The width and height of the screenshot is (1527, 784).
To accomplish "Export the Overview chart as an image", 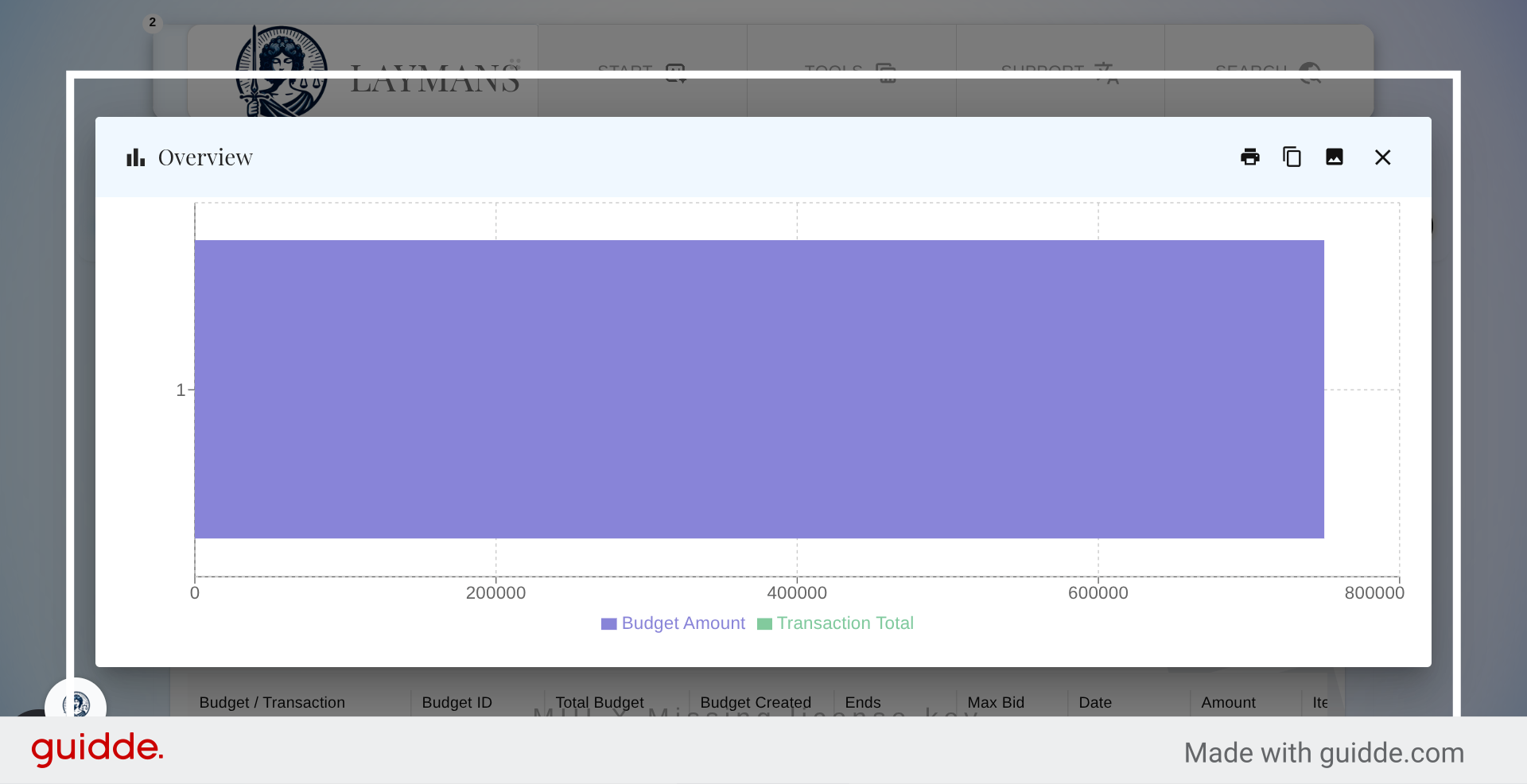I will (x=1335, y=157).
